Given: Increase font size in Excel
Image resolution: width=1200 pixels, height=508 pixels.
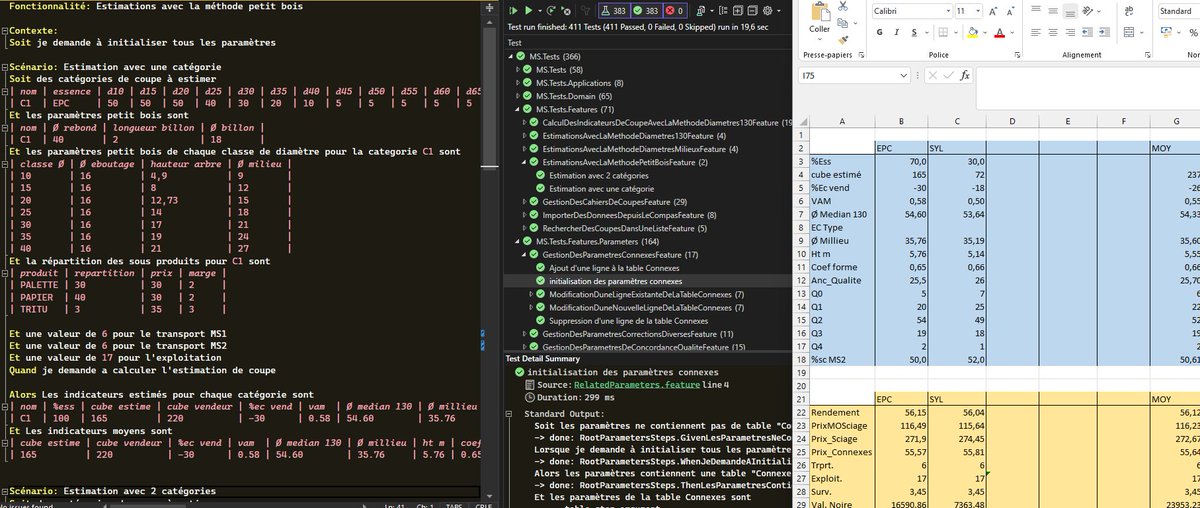Looking at the screenshot, I should [x=993, y=11].
